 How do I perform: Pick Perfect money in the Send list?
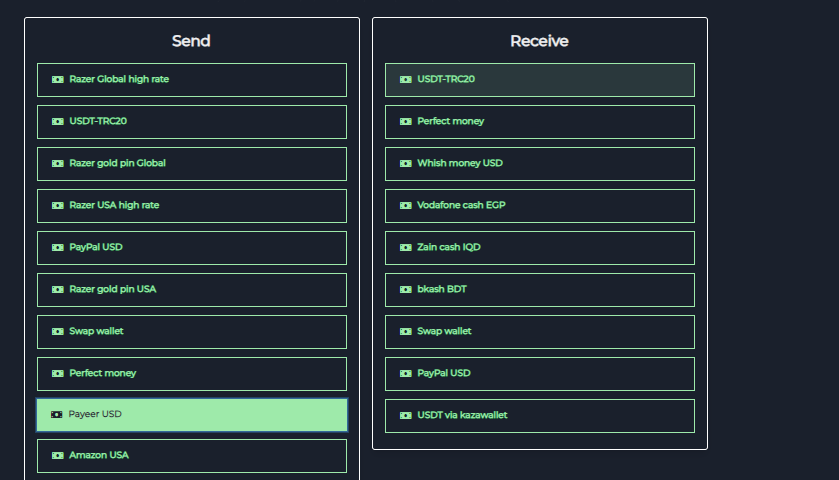pos(192,374)
